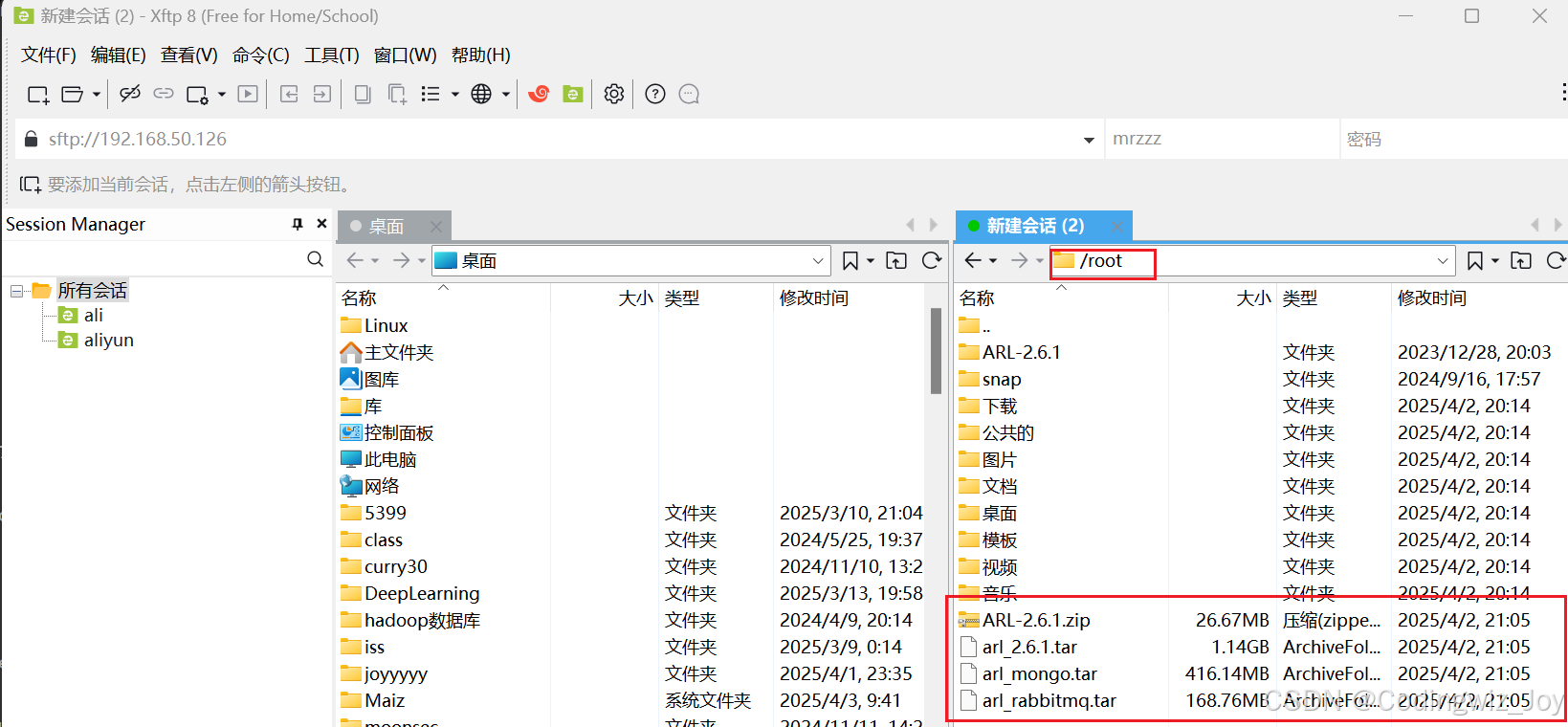1568x727 pixels.
Task: Open the globe encoding dropdown arrow
Action: click(506, 94)
